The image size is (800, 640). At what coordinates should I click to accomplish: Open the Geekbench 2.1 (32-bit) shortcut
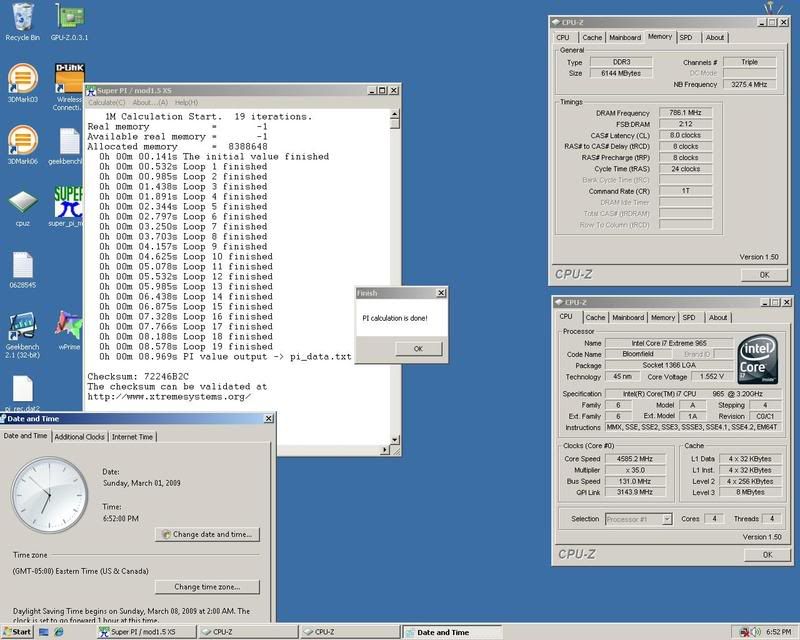coord(22,327)
